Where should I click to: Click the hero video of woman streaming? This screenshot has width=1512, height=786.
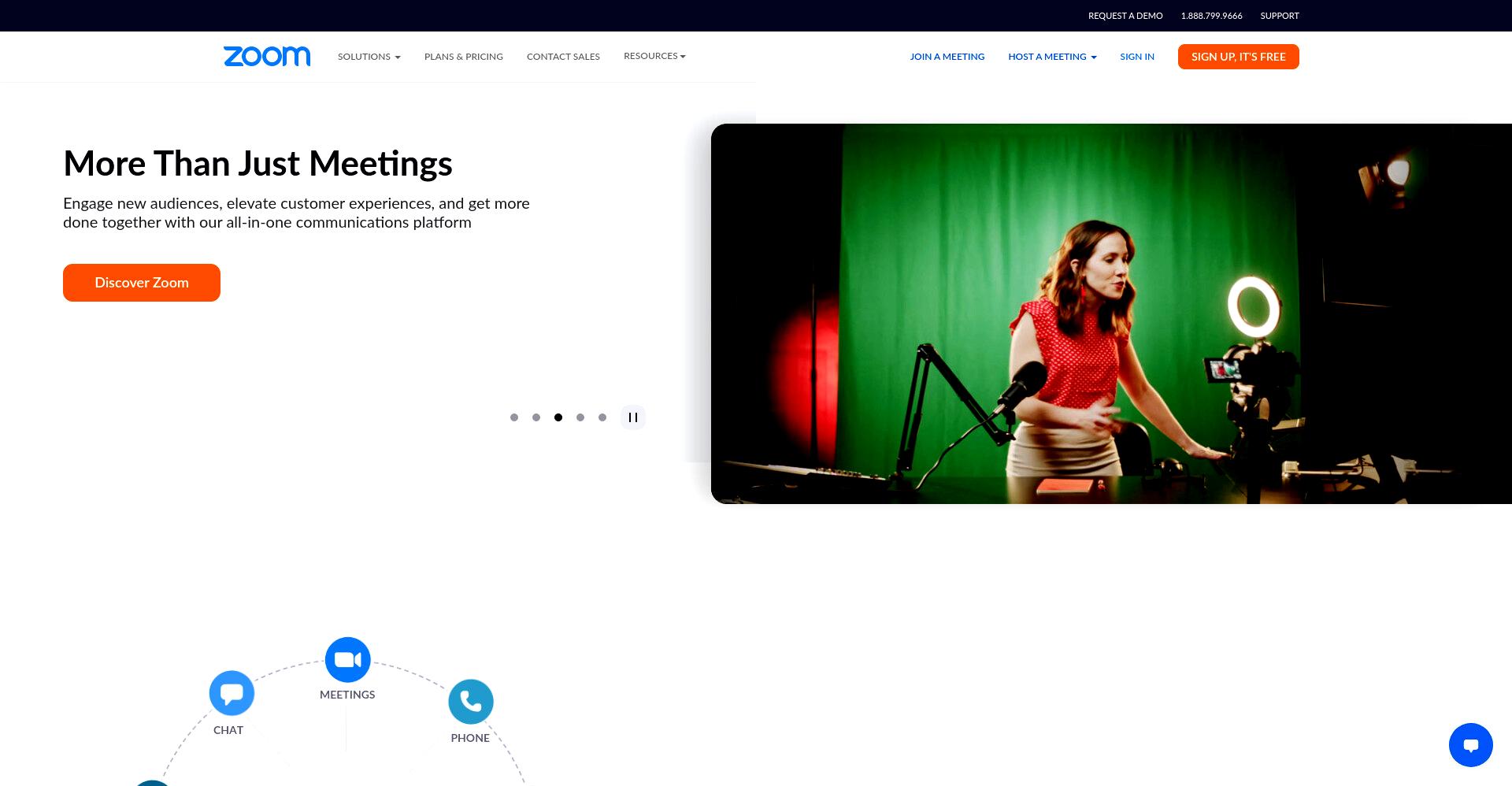1111,313
